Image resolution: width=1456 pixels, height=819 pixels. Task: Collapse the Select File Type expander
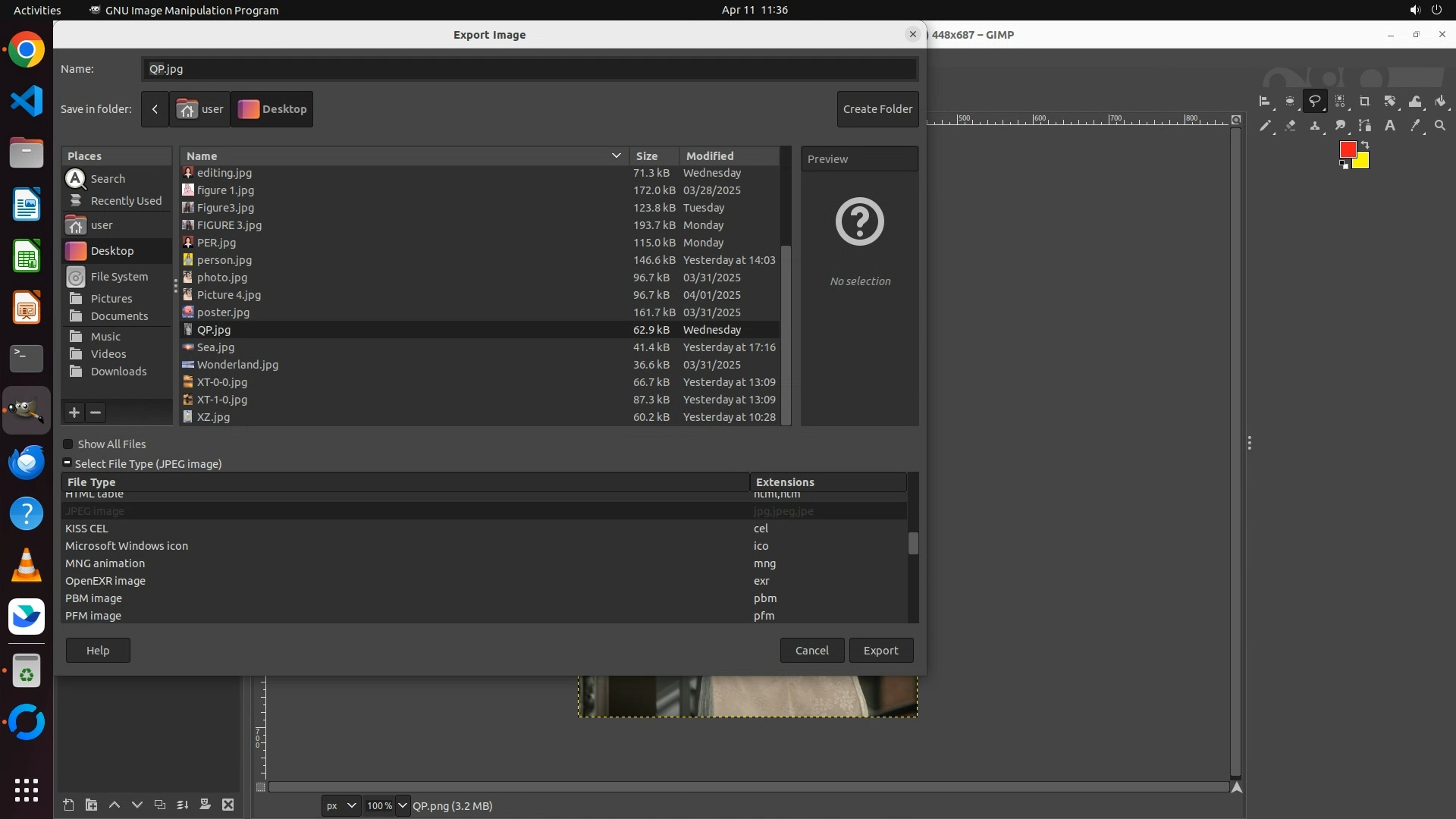click(x=67, y=463)
